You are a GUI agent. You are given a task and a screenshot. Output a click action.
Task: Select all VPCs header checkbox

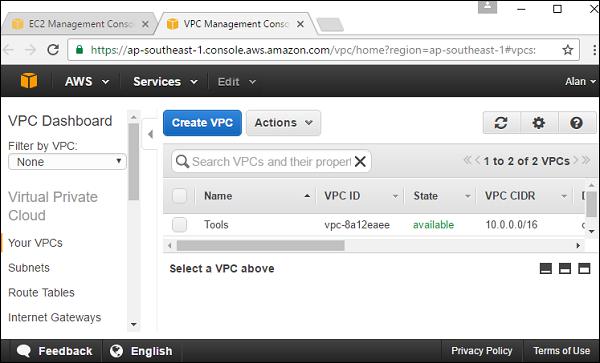coord(179,196)
